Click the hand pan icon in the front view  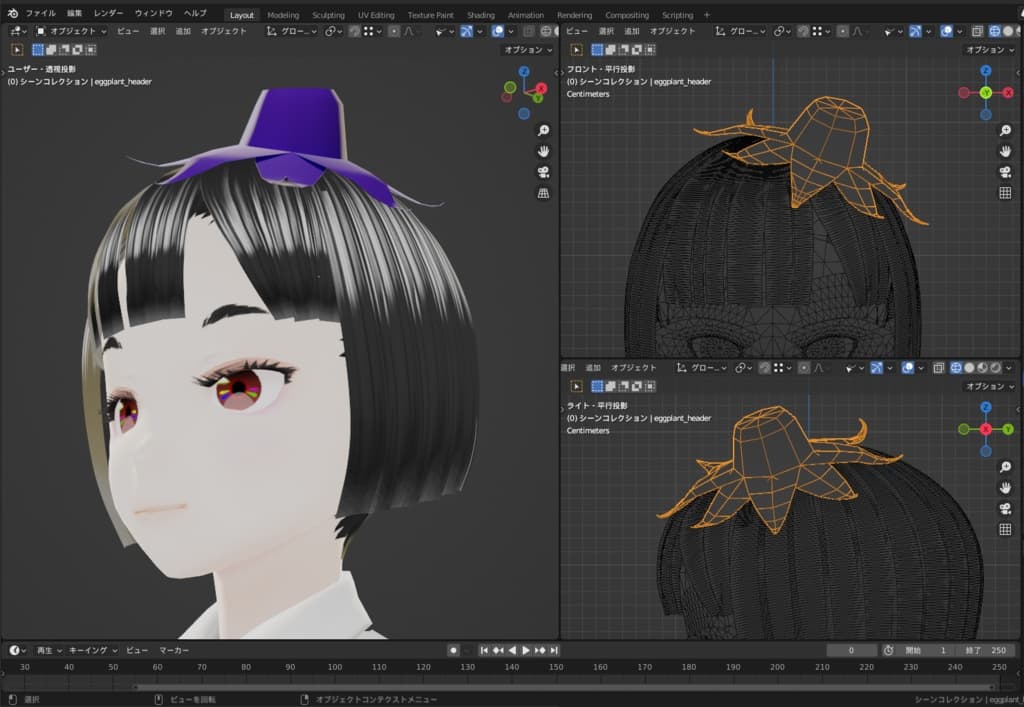[1005, 151]
